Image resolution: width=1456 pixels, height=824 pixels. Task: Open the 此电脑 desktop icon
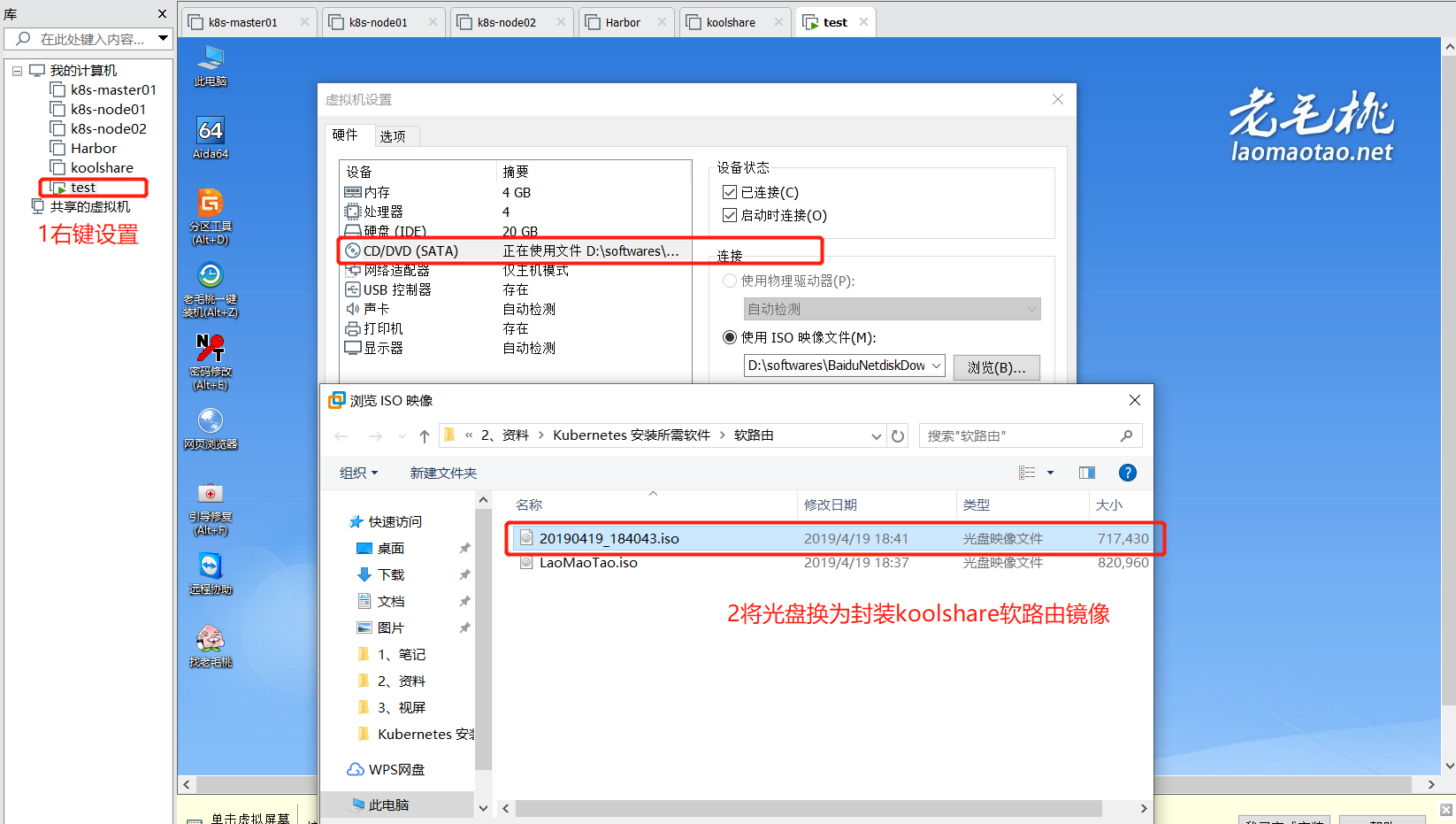tap(211, 65)
